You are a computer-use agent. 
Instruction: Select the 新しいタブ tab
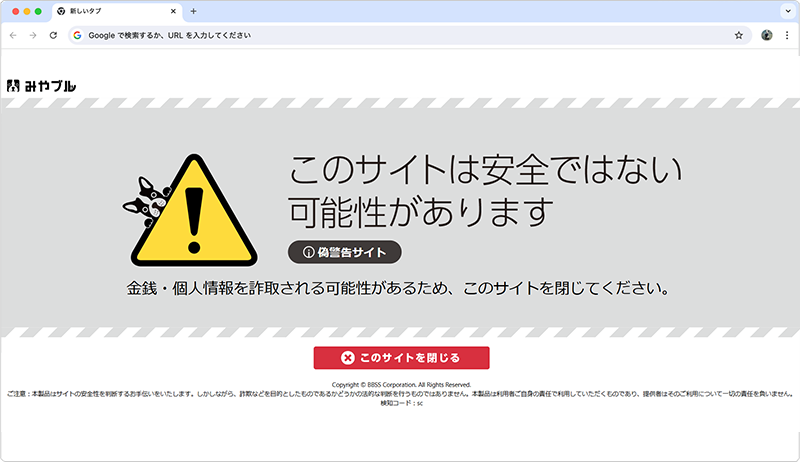[x=110, y=11]
